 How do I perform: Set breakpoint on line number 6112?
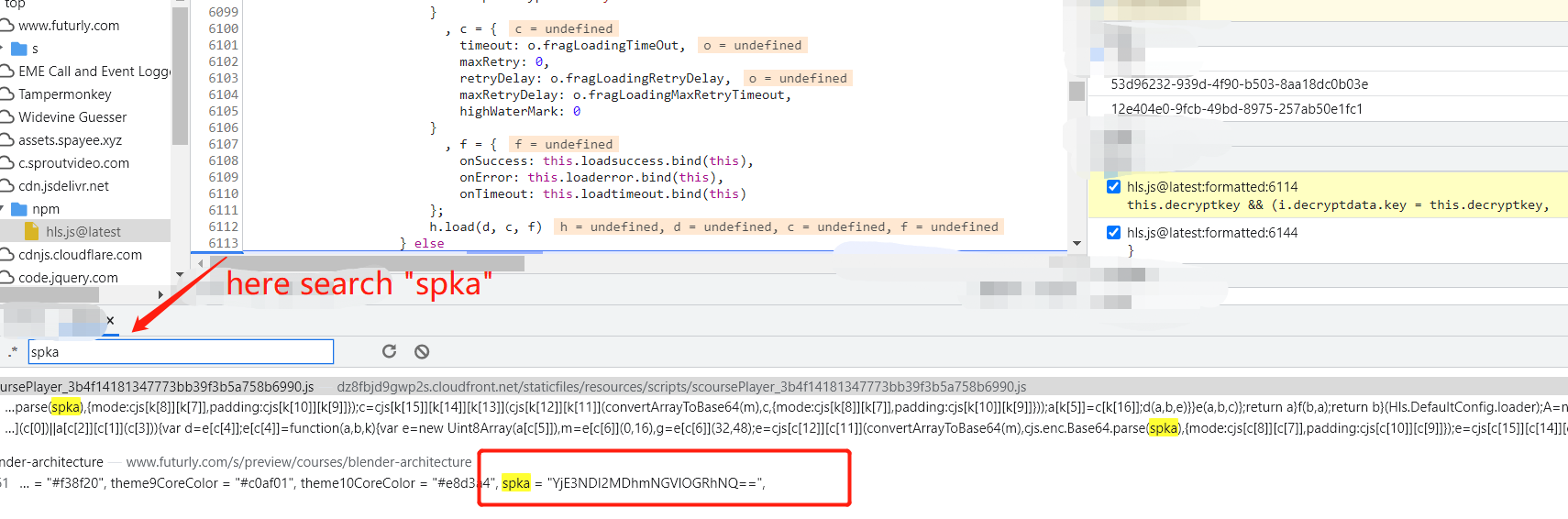[x=223, y=226]
